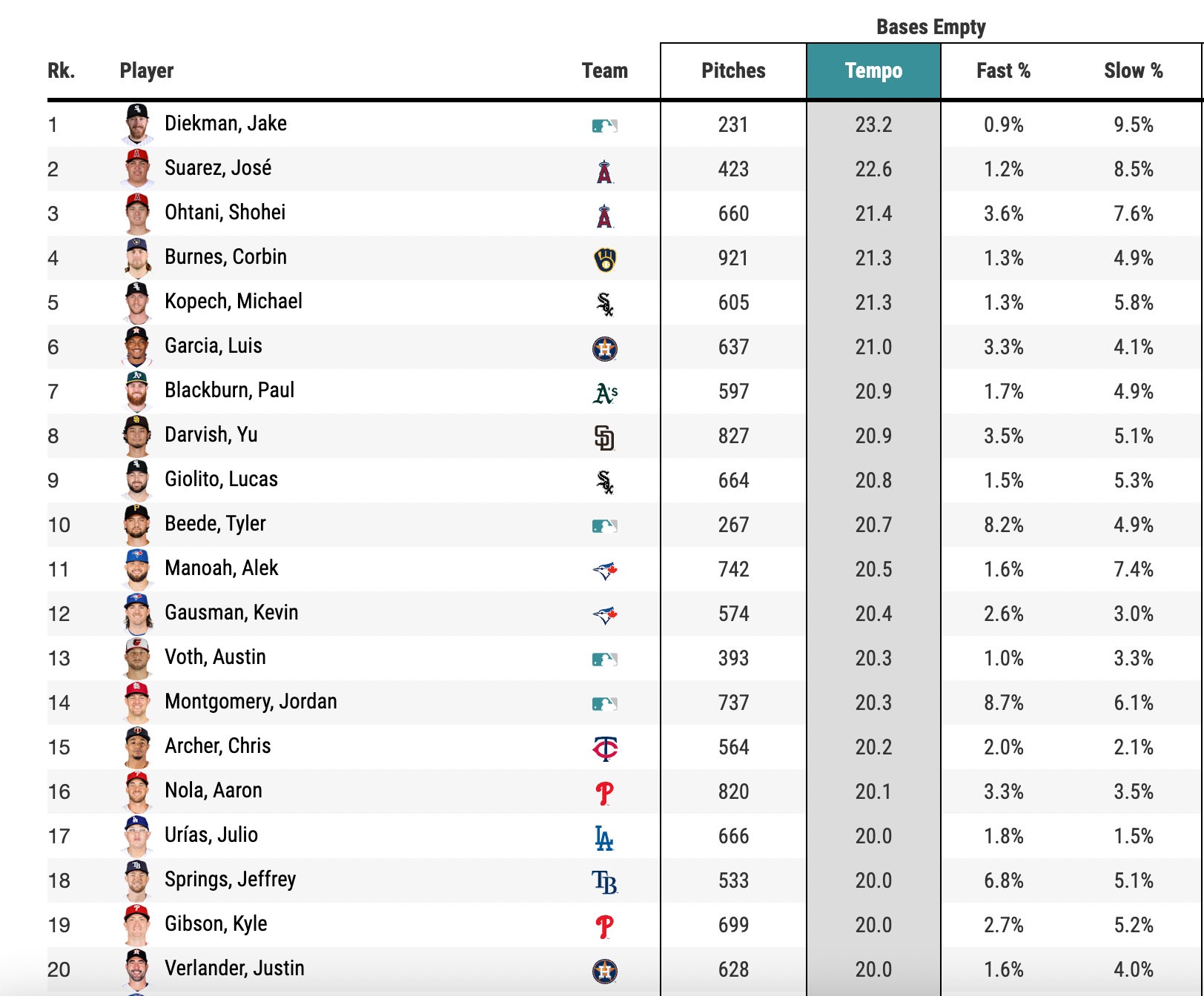Viewport: 1204px width, 996px height.
Task: Click the Padres logo in Yu Darvish row
Action: tap(604, 437)
